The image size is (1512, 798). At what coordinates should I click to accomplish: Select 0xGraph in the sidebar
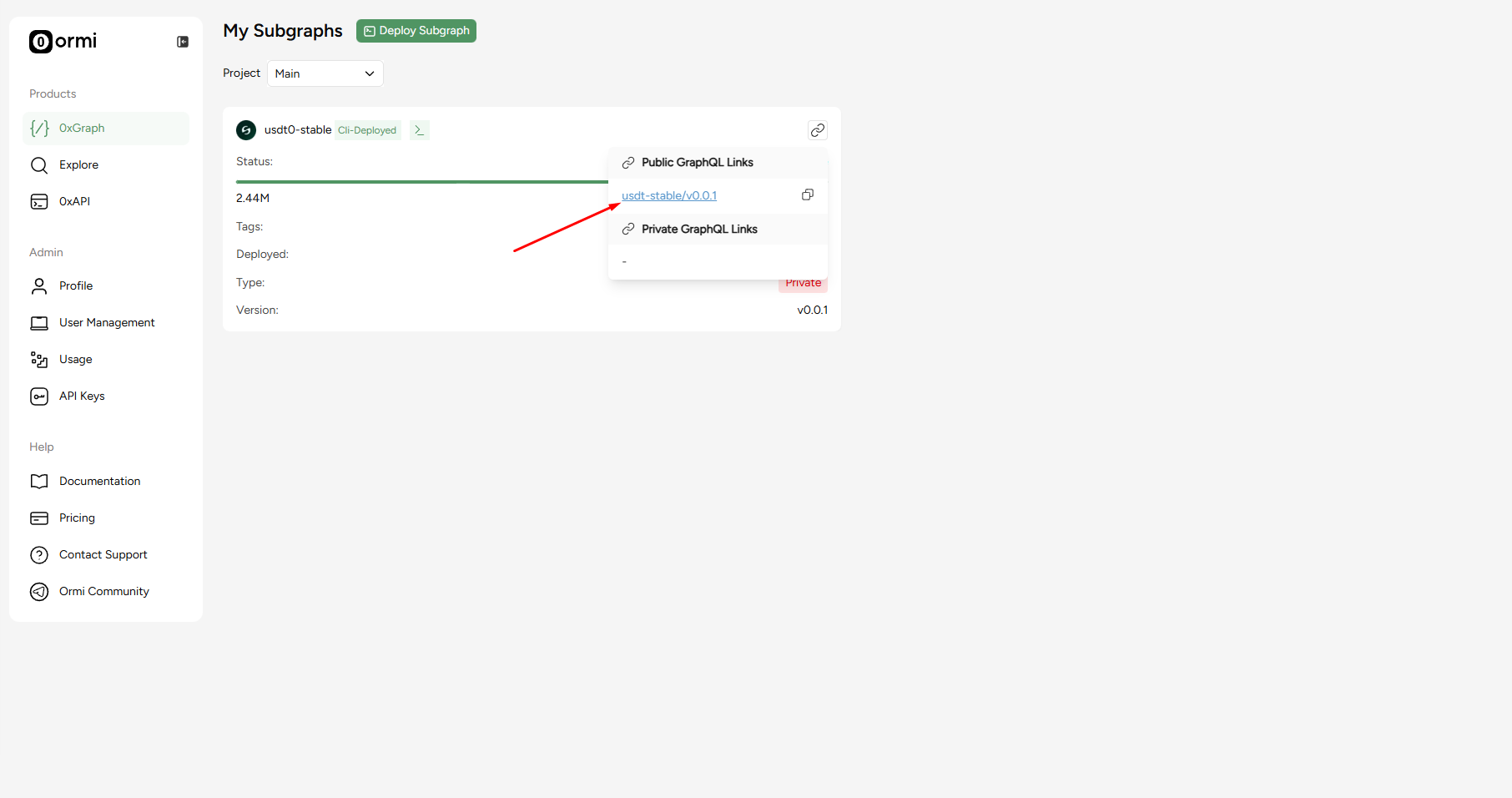(x=82, y=129)
